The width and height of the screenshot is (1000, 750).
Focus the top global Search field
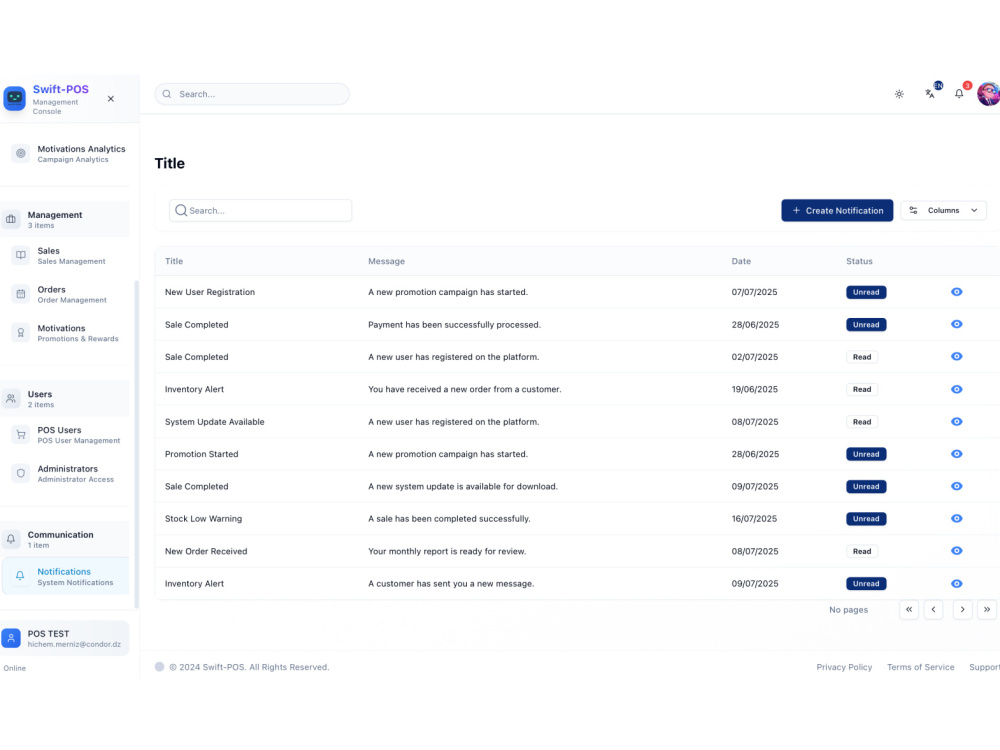pyautogui.click(x=252, y=94)
